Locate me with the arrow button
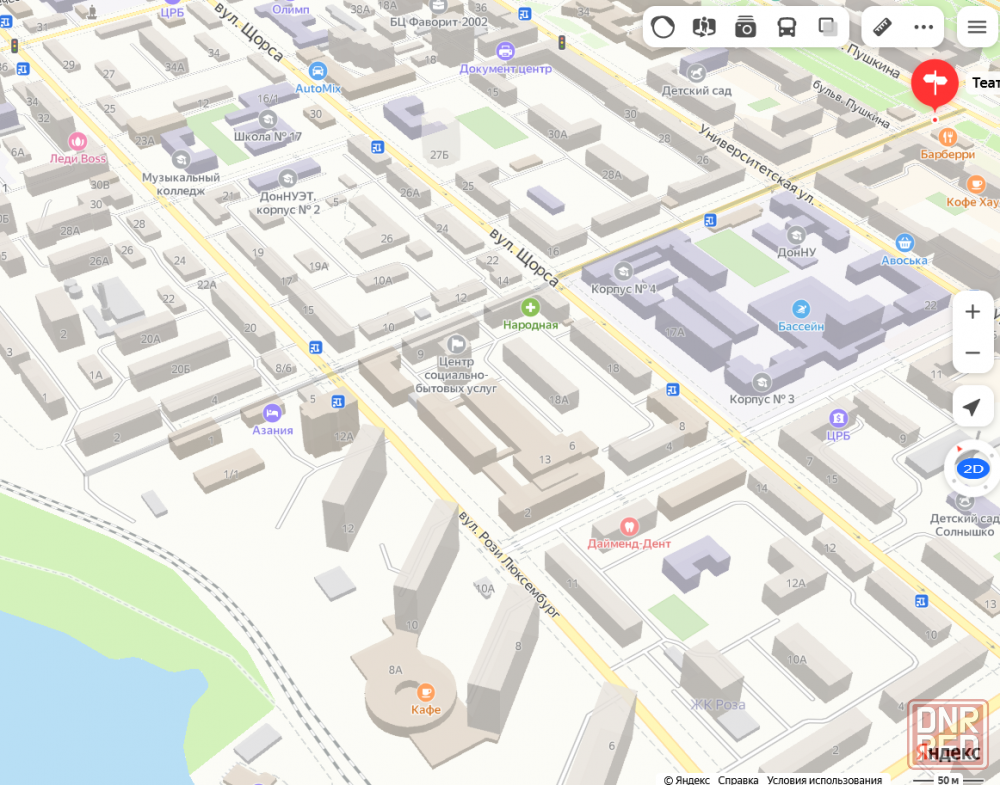Screen dimensions: 1000x785 click(972, 407)
